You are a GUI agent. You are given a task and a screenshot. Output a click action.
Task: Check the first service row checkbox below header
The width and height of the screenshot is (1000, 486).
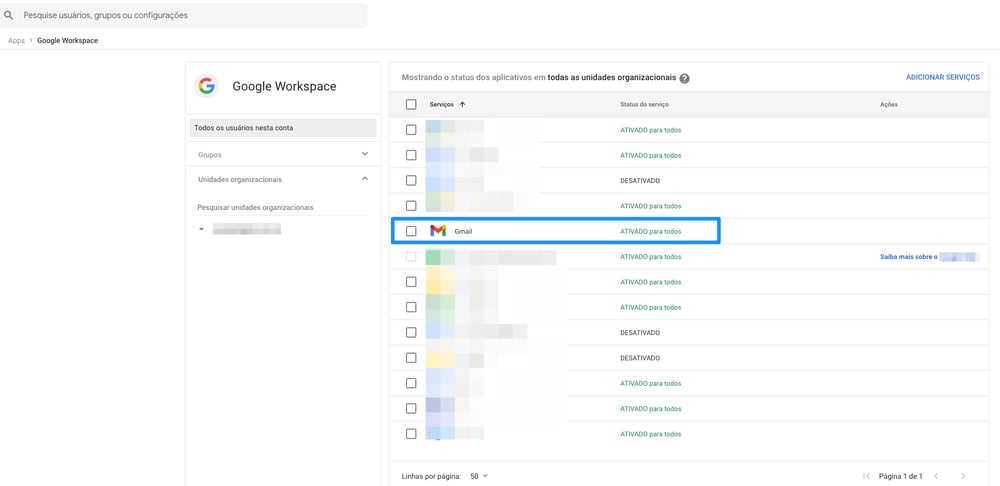coord(411,129)
